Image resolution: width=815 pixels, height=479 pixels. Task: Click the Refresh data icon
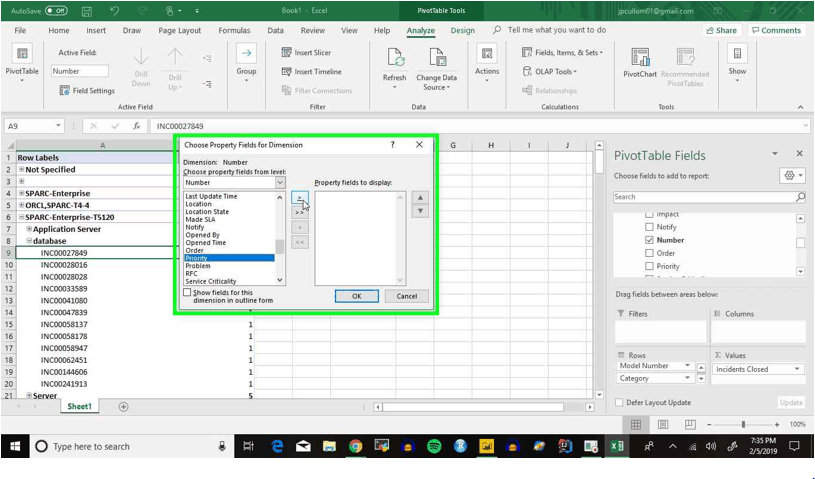[x=395, y=57]
